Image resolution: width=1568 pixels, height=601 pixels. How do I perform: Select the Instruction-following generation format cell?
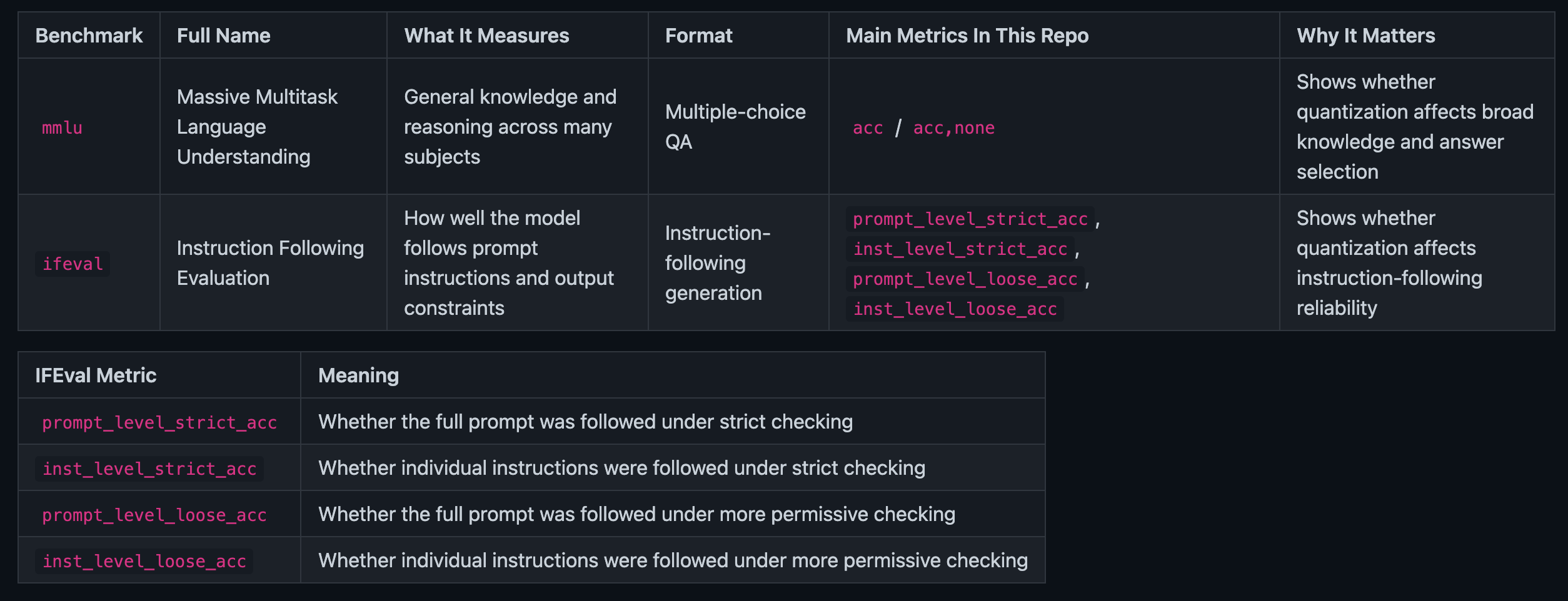pyautogui.click(x=717, y=263)
